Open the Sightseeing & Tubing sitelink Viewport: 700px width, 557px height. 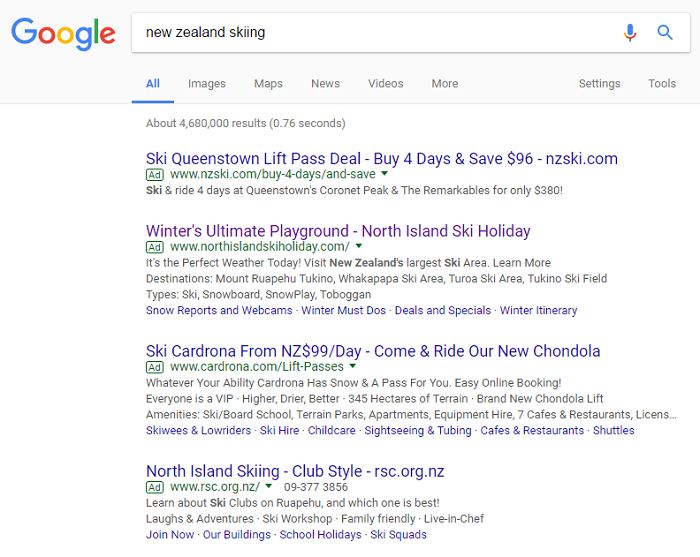418,430
